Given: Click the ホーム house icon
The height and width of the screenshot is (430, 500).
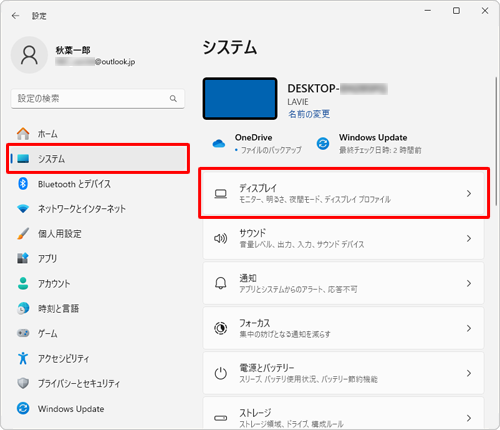Looking at the screenshot, I should tap(23, 134).
